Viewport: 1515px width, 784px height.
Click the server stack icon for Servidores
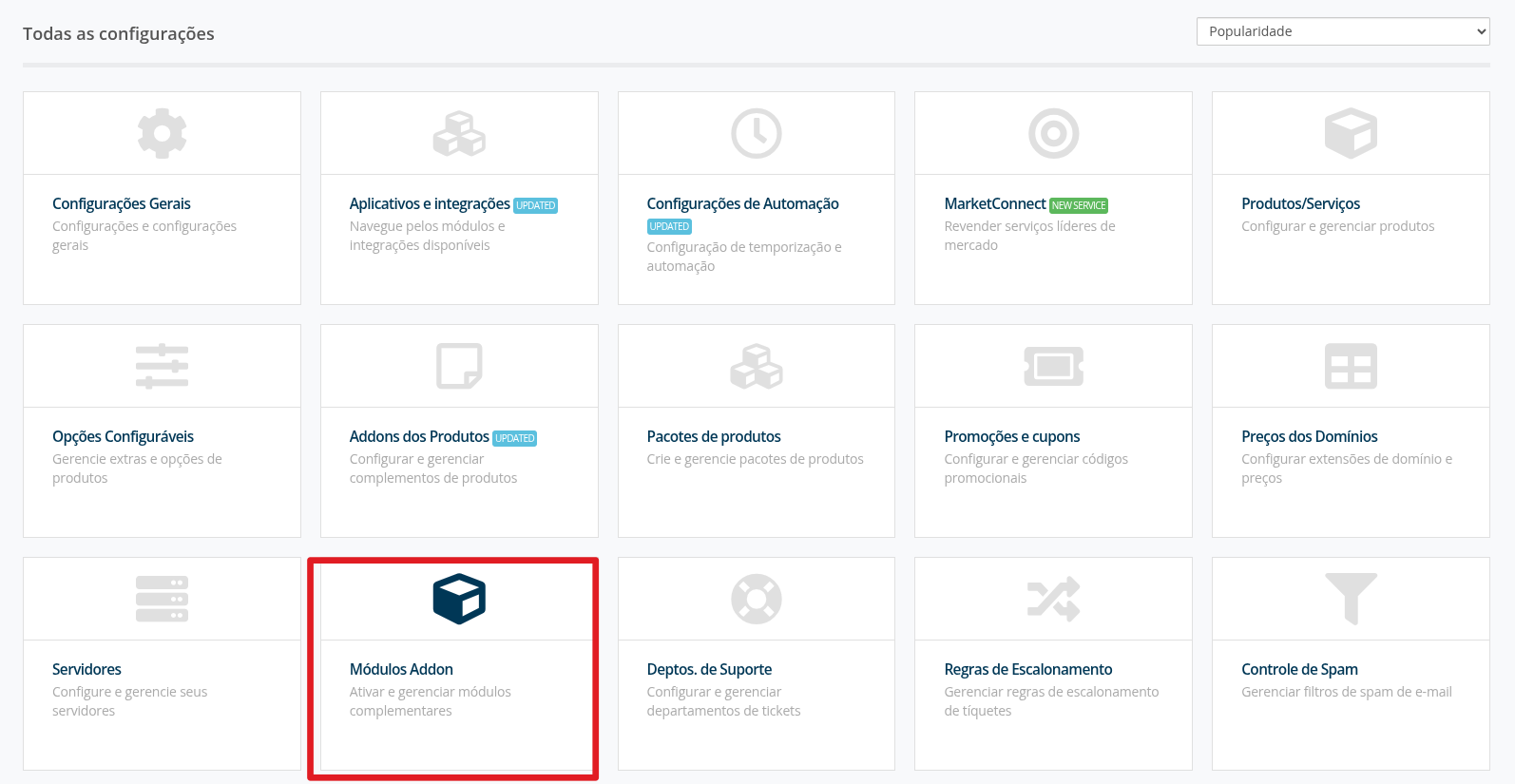tap(162, 599)
